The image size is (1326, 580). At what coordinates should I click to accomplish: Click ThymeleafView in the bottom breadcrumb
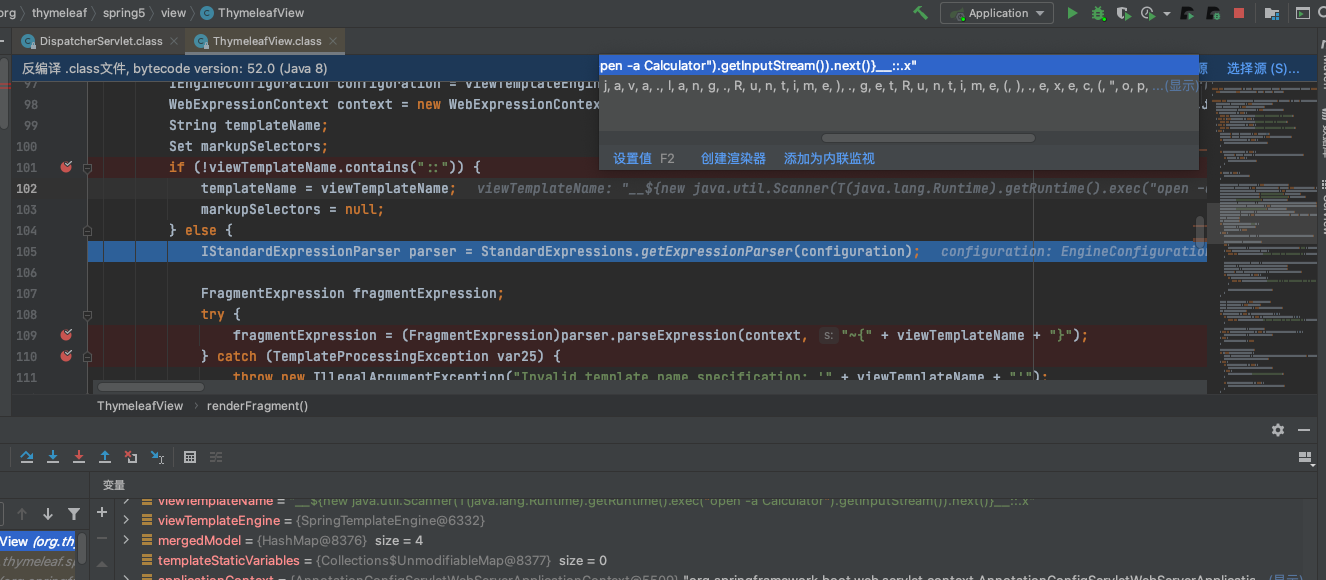[x=140, y=406]
